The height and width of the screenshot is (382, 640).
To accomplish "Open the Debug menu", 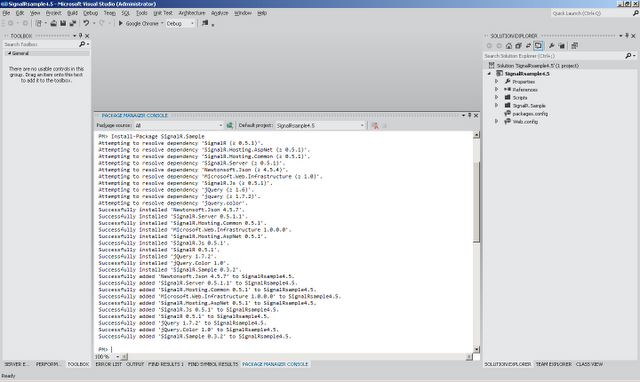I will (x=91, y=13).
